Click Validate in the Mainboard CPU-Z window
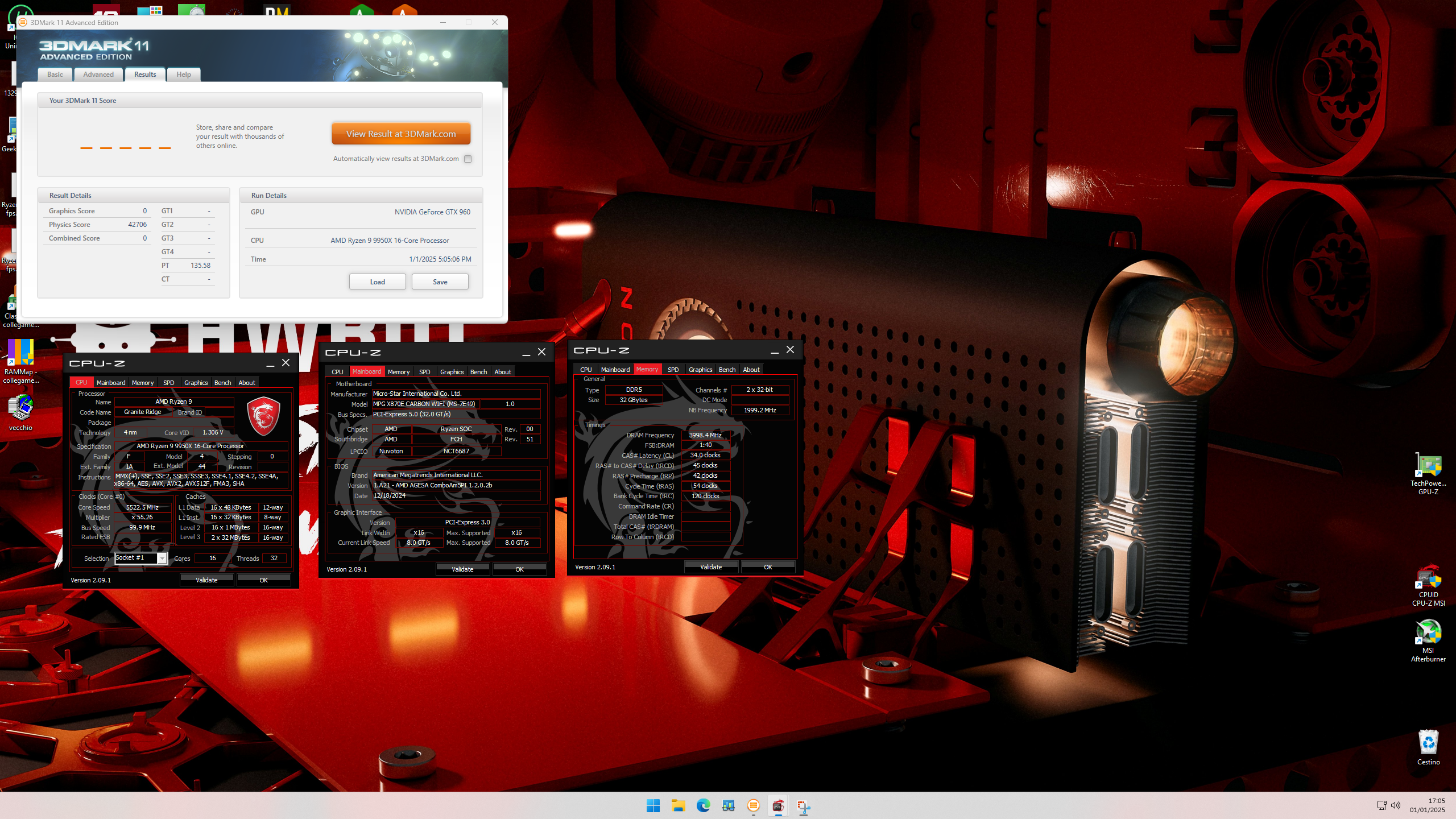This screenshot has height=819, width=1456. [462, 569]
